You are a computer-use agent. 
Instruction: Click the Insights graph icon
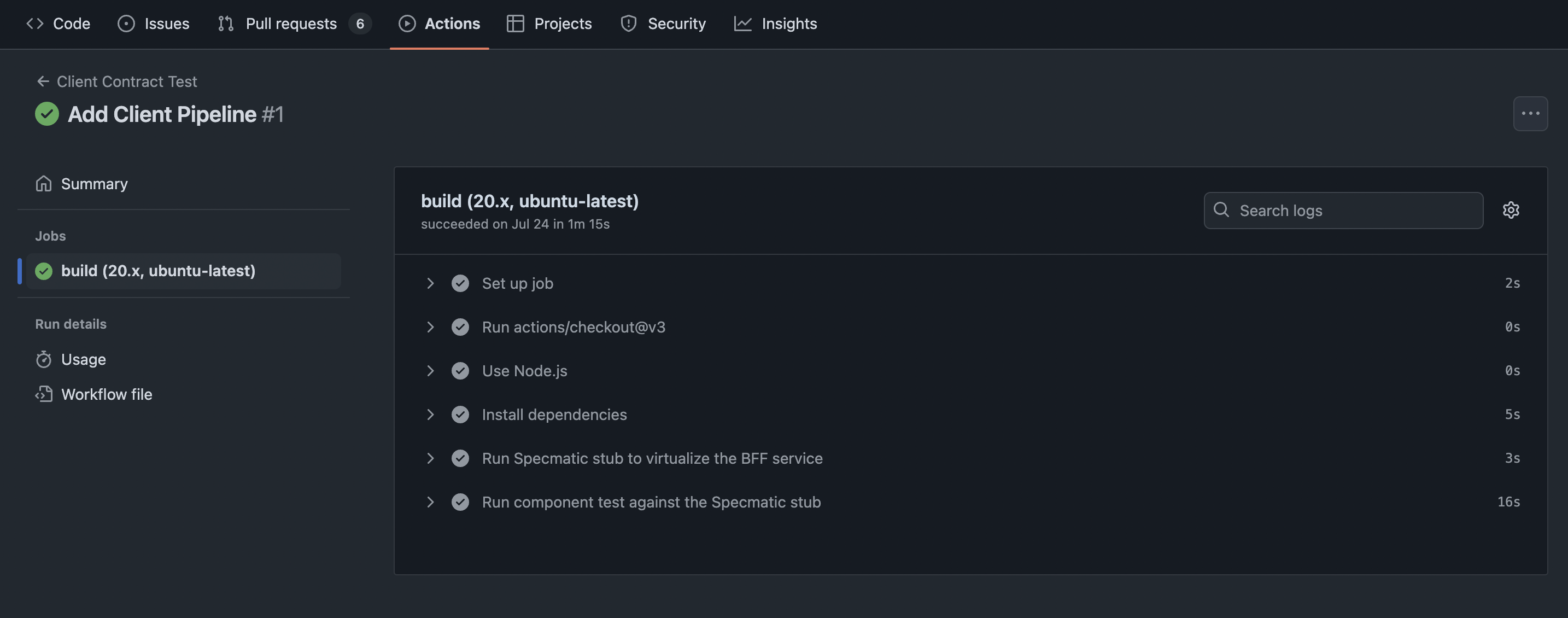coord(742,24)
